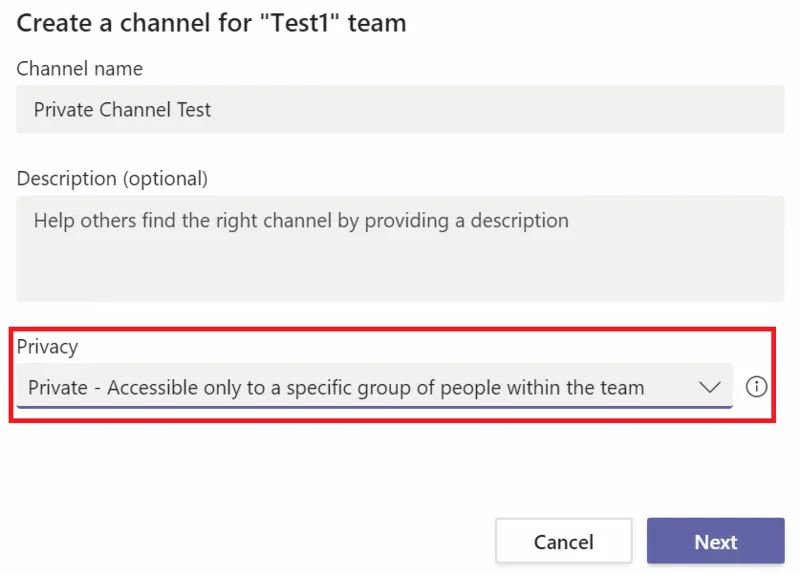Click the info icon beside Privacy dropdown
The height and width of the screenshot is (575, 800).
[x=756, y=387]
